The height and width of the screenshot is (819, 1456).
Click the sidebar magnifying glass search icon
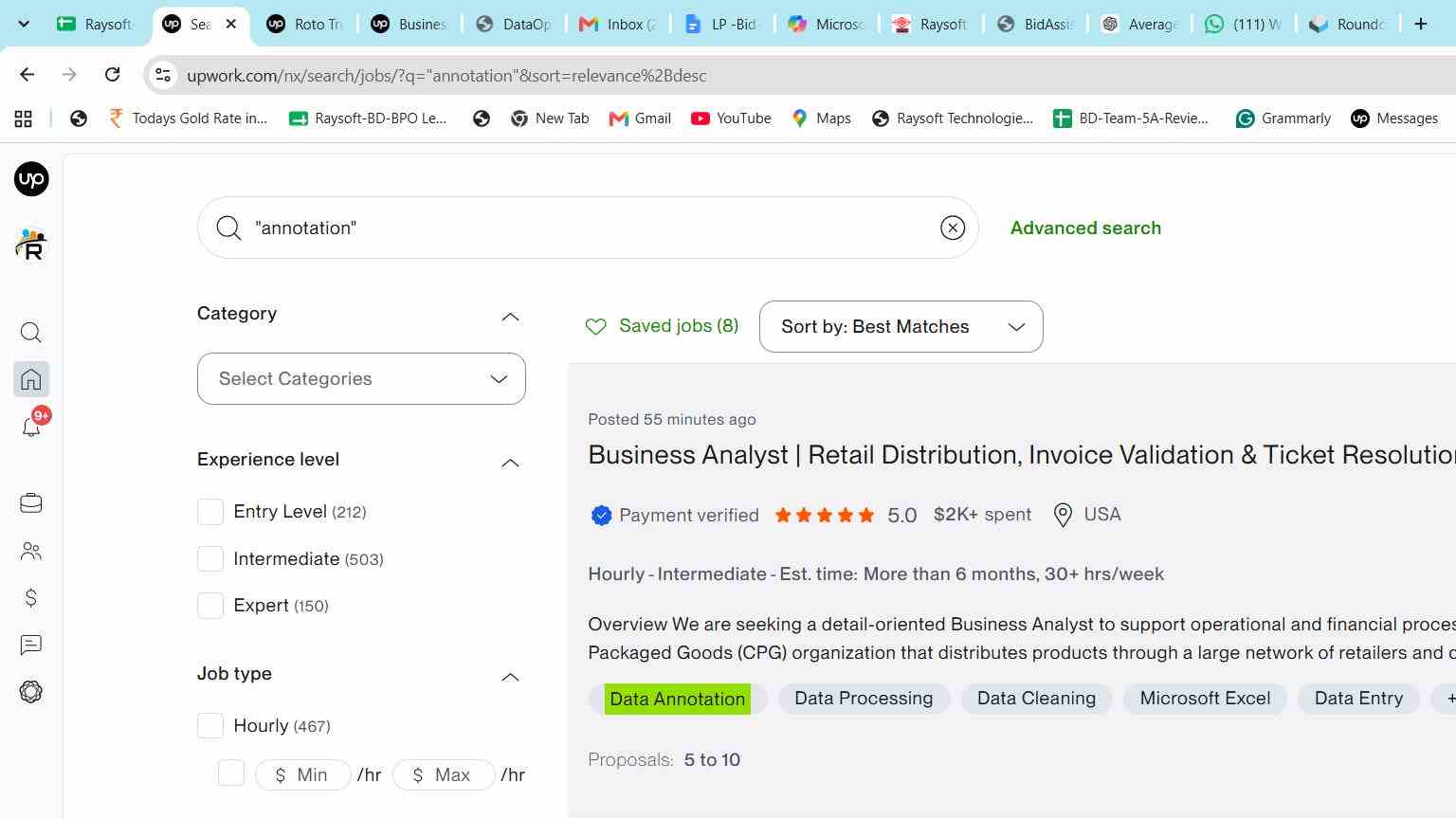click(x=31, y=333)
